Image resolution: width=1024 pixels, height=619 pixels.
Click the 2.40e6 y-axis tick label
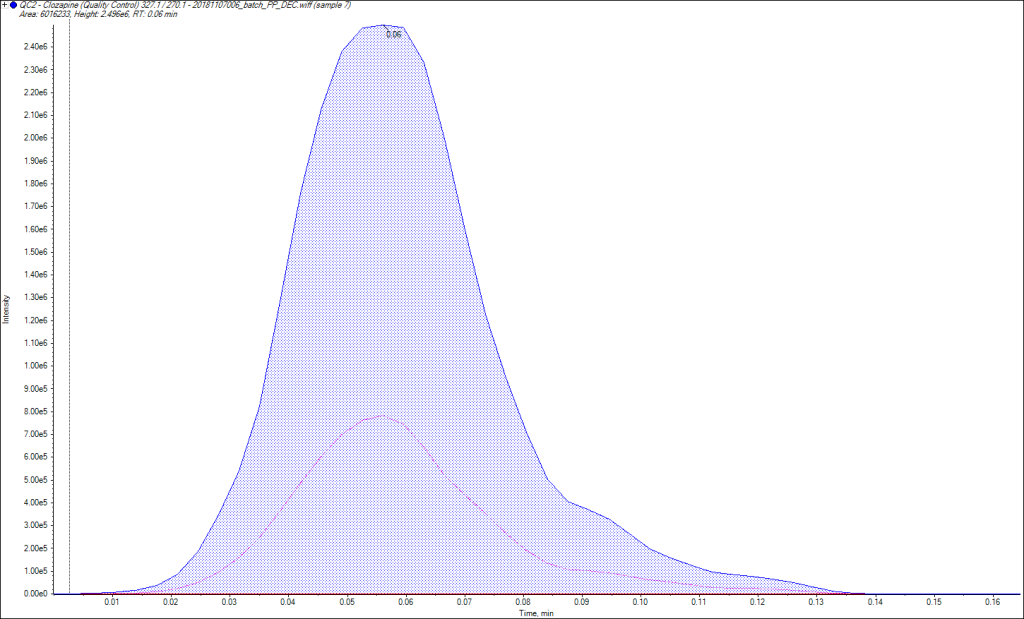[x=35, y=46]
